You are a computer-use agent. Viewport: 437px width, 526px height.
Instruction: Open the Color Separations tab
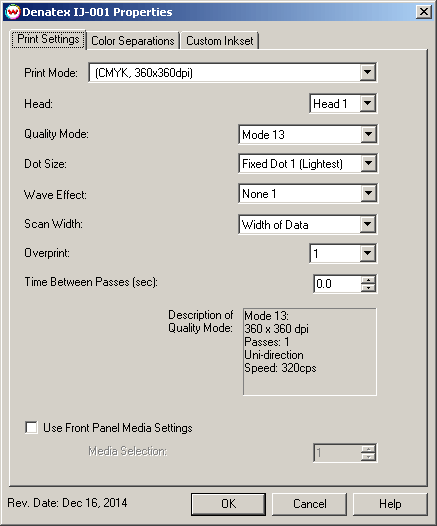tap(133, 41)
